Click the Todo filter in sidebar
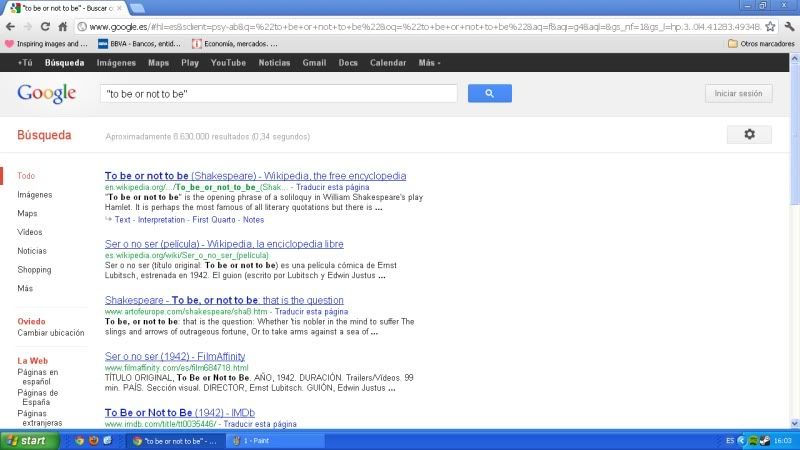This screenshot has height=450, width=800. click(26, 176)
